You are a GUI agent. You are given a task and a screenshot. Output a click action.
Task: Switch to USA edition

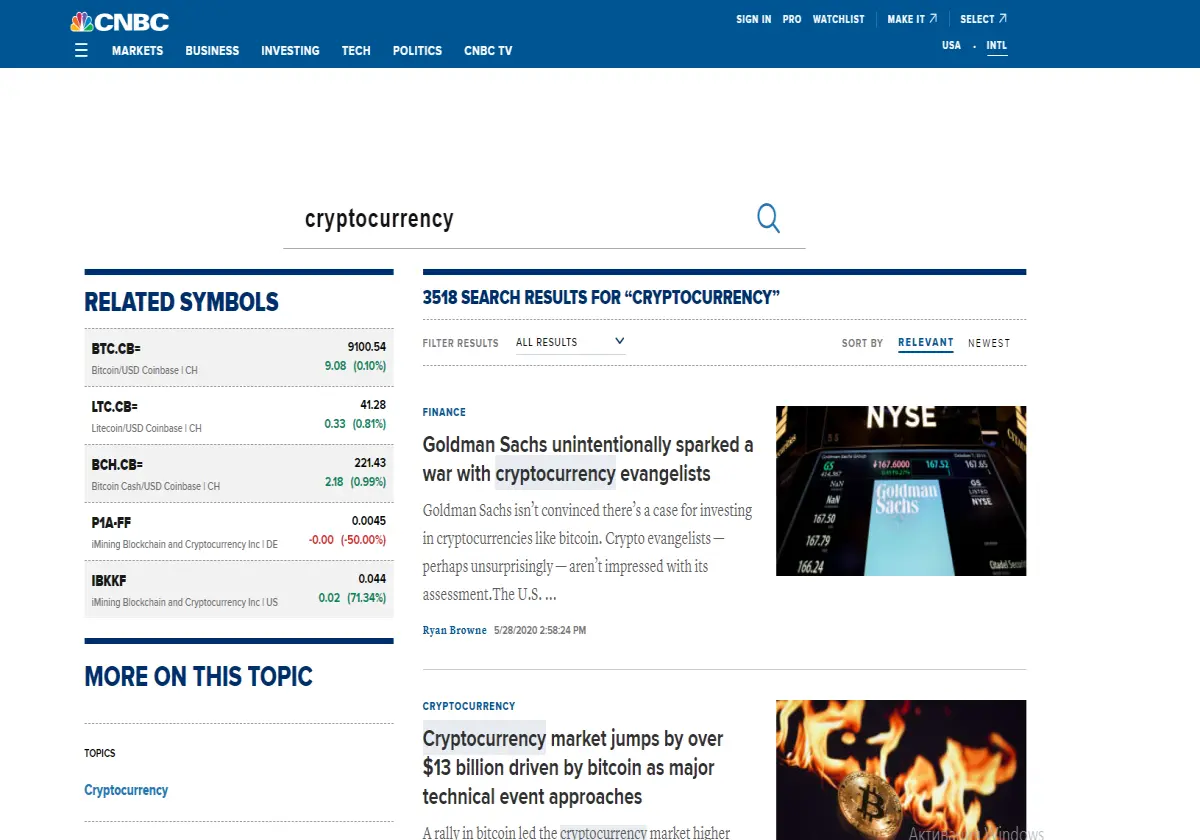point(951,45)
